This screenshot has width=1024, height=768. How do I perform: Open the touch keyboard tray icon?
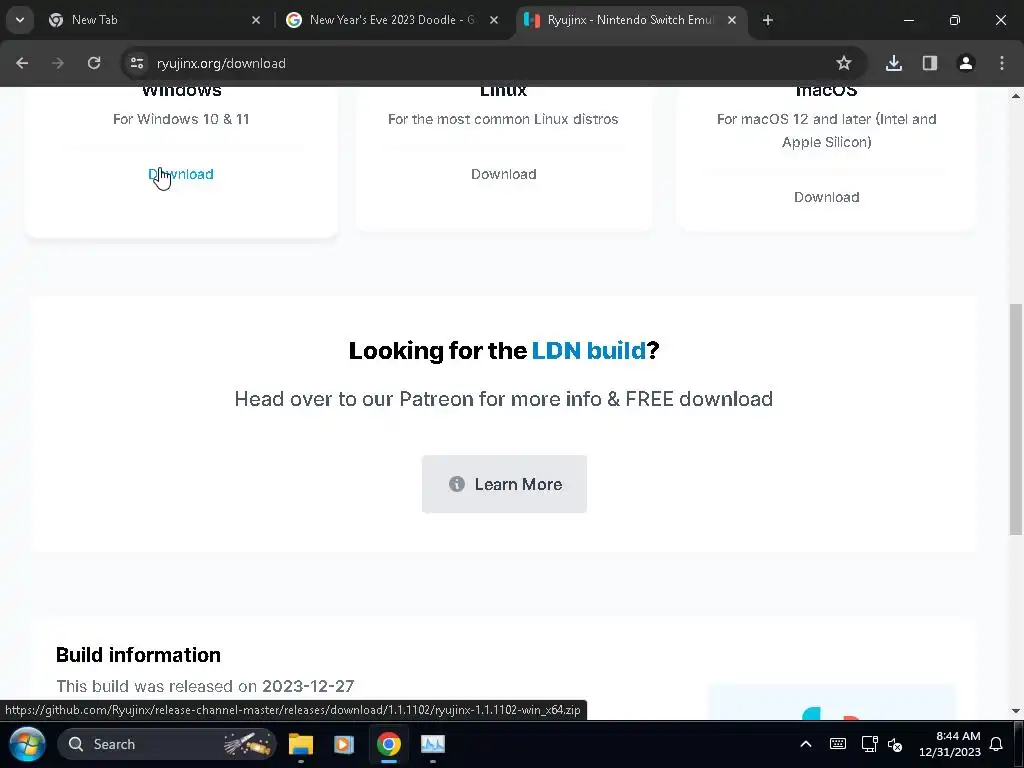(x=838, y=744)
